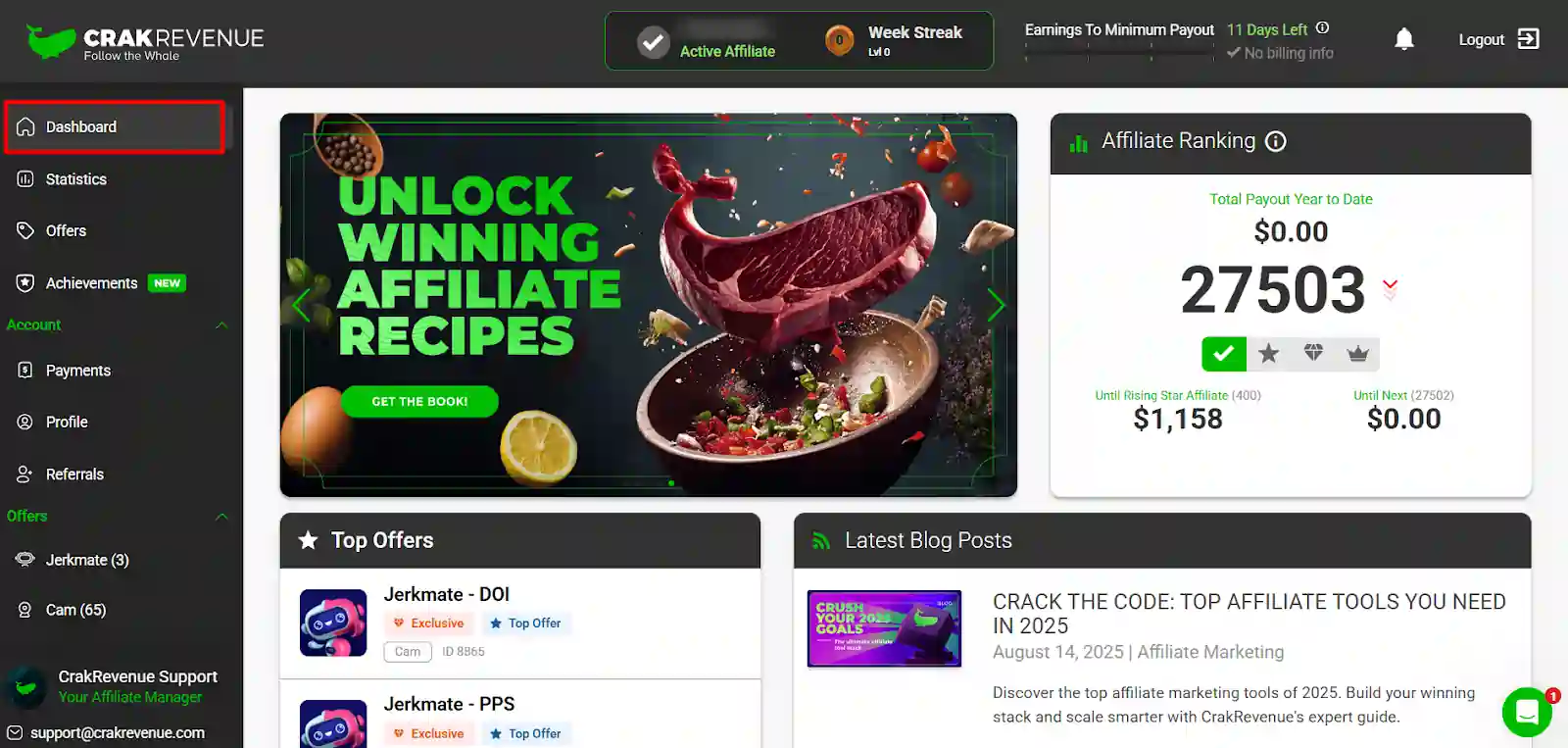Screen dimensions: 1568x748
Task: Collapse the Offers sidebar section
Action: [x=221, y=517]
